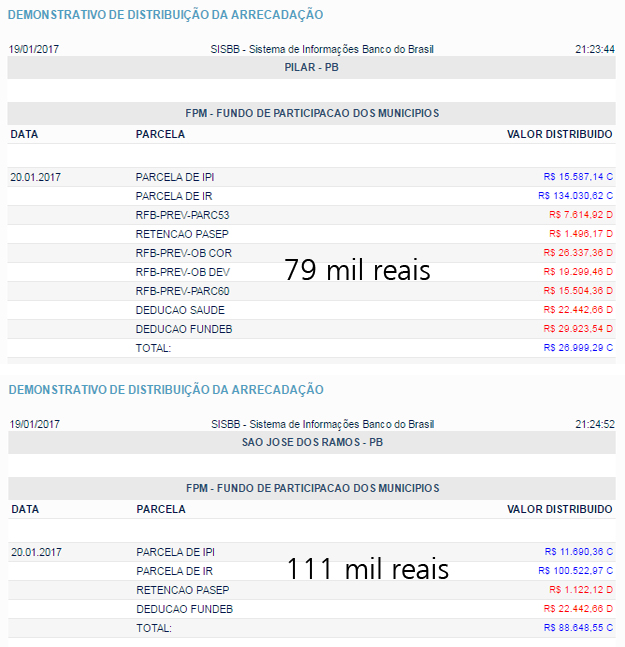Select the RFB-PREV-OB COR row label
The height and width of the screenshot is (647, 625).
point(184,253)
